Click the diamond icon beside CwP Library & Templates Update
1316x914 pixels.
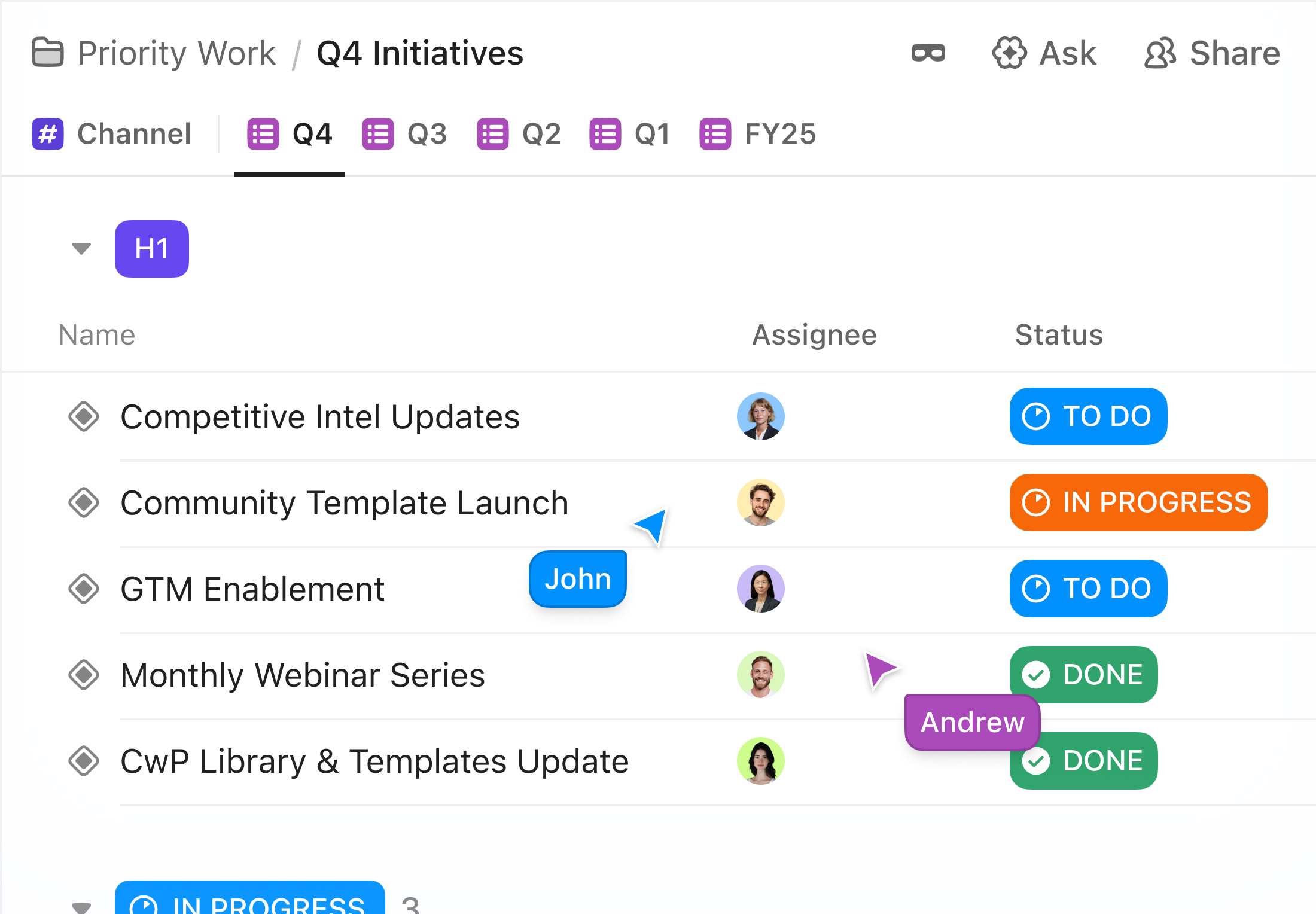84,761
